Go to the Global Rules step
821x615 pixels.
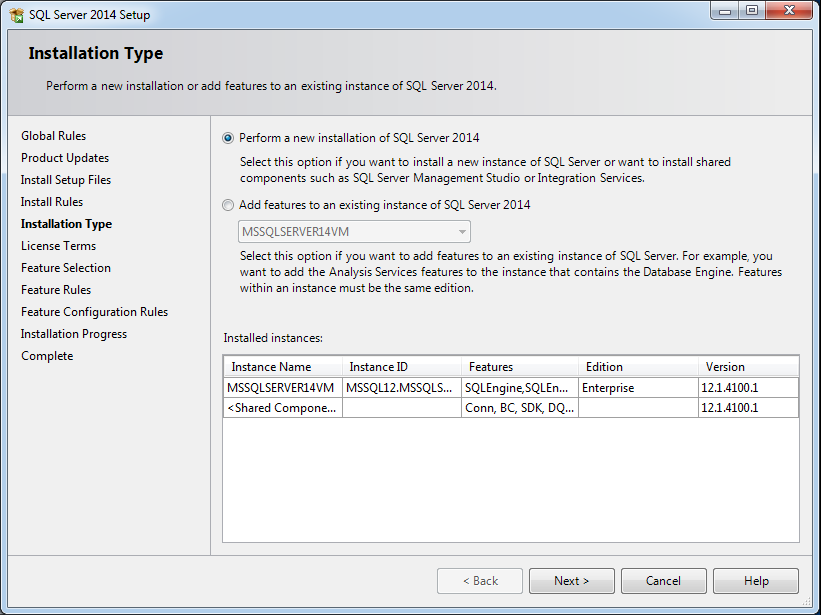pyautogui.click(x=53, y=136)
